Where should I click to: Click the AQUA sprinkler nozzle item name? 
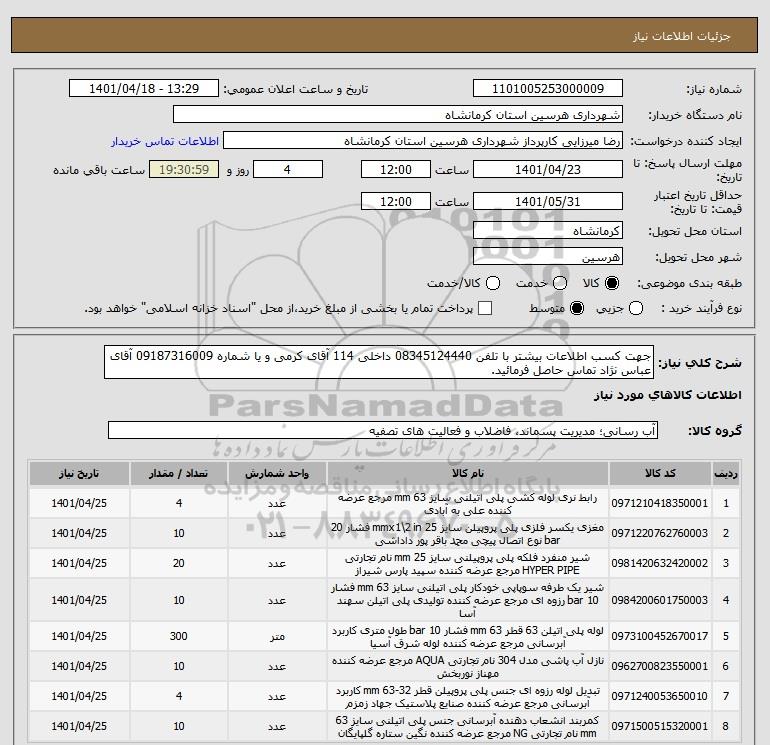(x=468, y=667)
